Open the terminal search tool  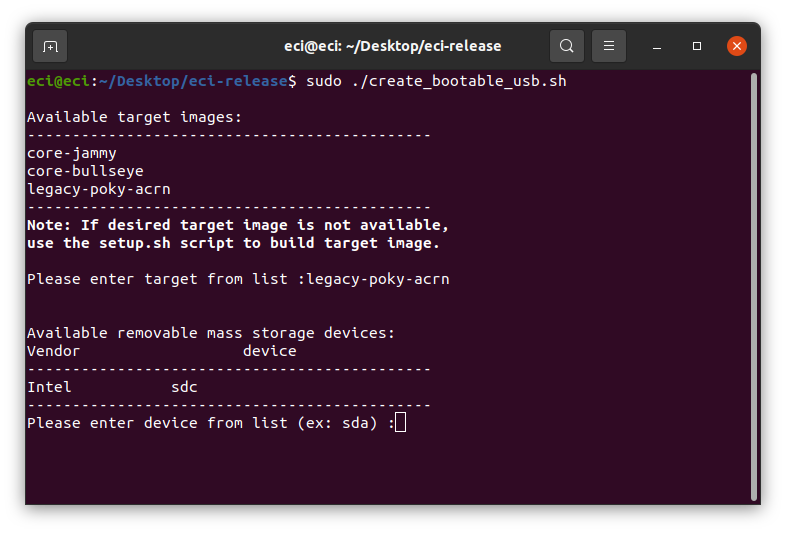[x=566, y=46]
